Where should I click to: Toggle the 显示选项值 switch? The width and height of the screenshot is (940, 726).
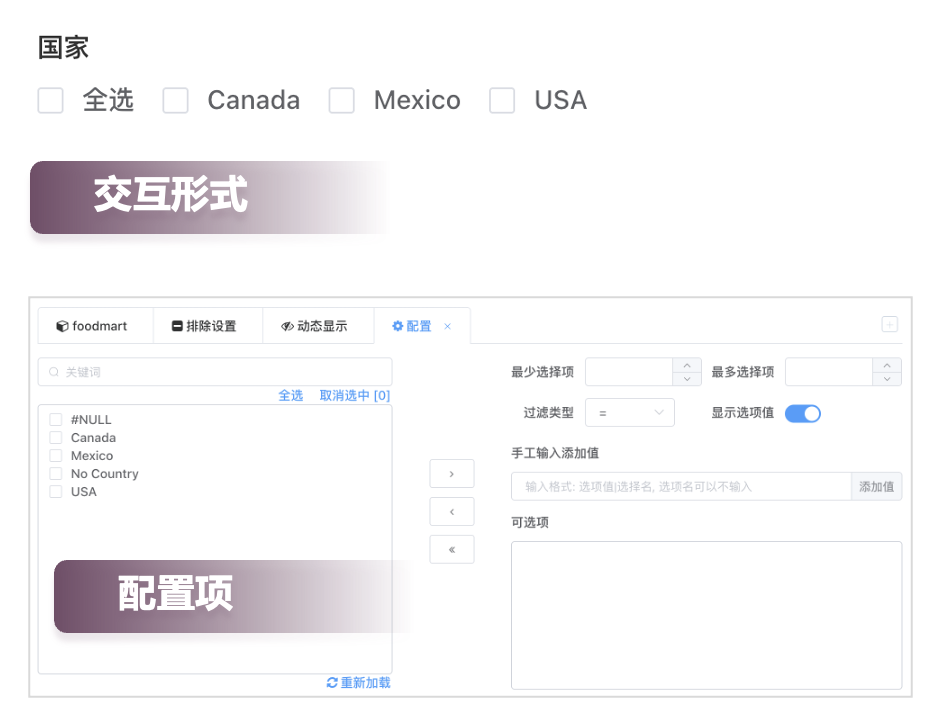[803, 413]
